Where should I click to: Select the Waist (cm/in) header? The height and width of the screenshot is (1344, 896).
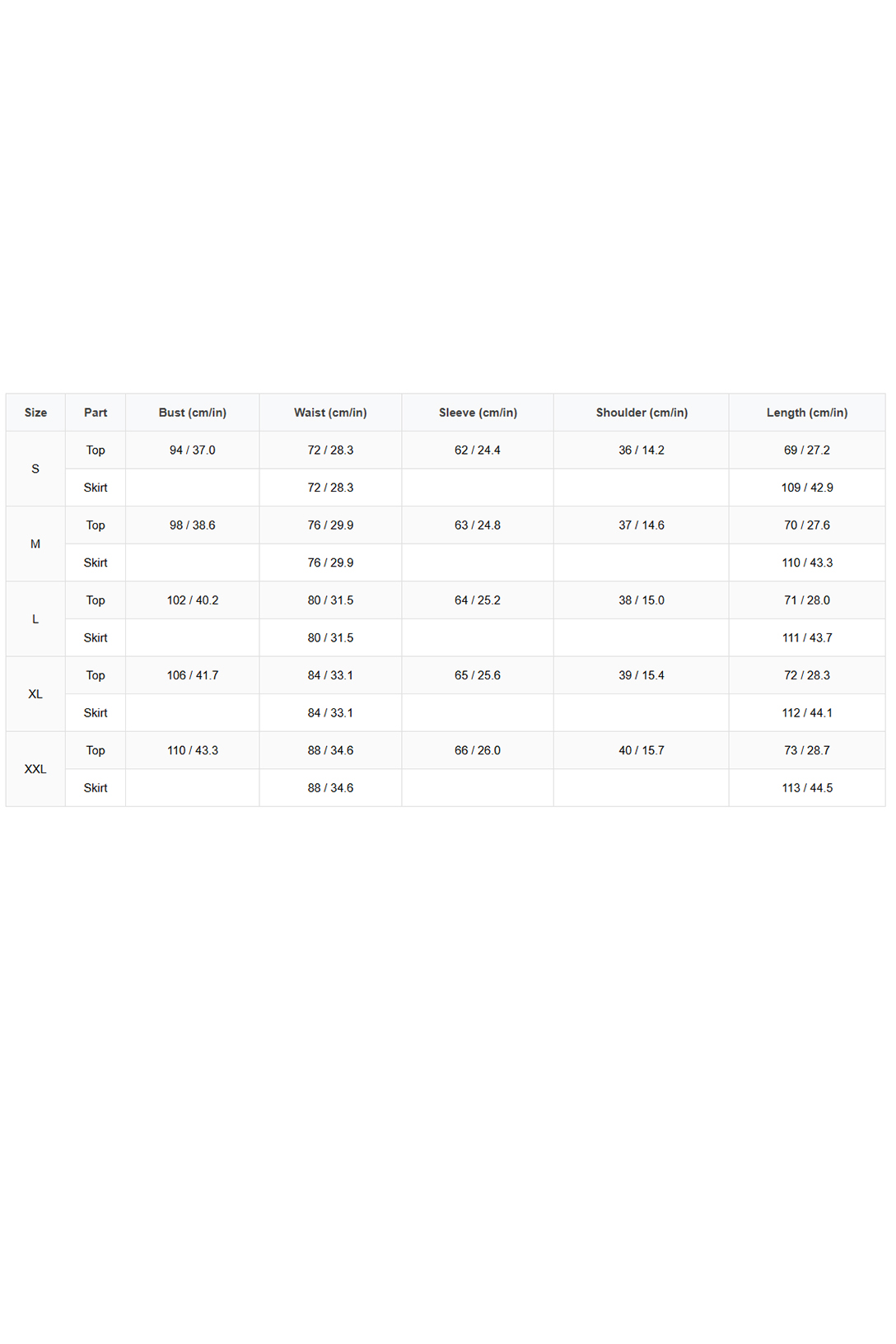pos(330,413)
